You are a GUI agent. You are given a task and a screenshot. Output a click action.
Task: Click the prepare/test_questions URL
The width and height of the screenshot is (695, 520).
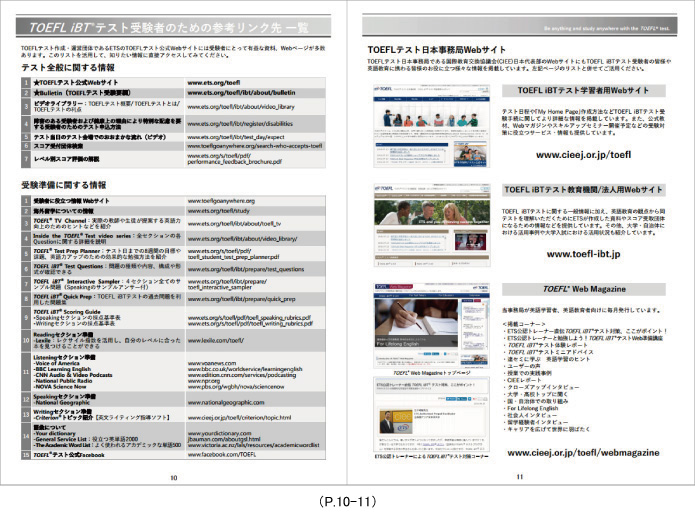tap(246, 269)
